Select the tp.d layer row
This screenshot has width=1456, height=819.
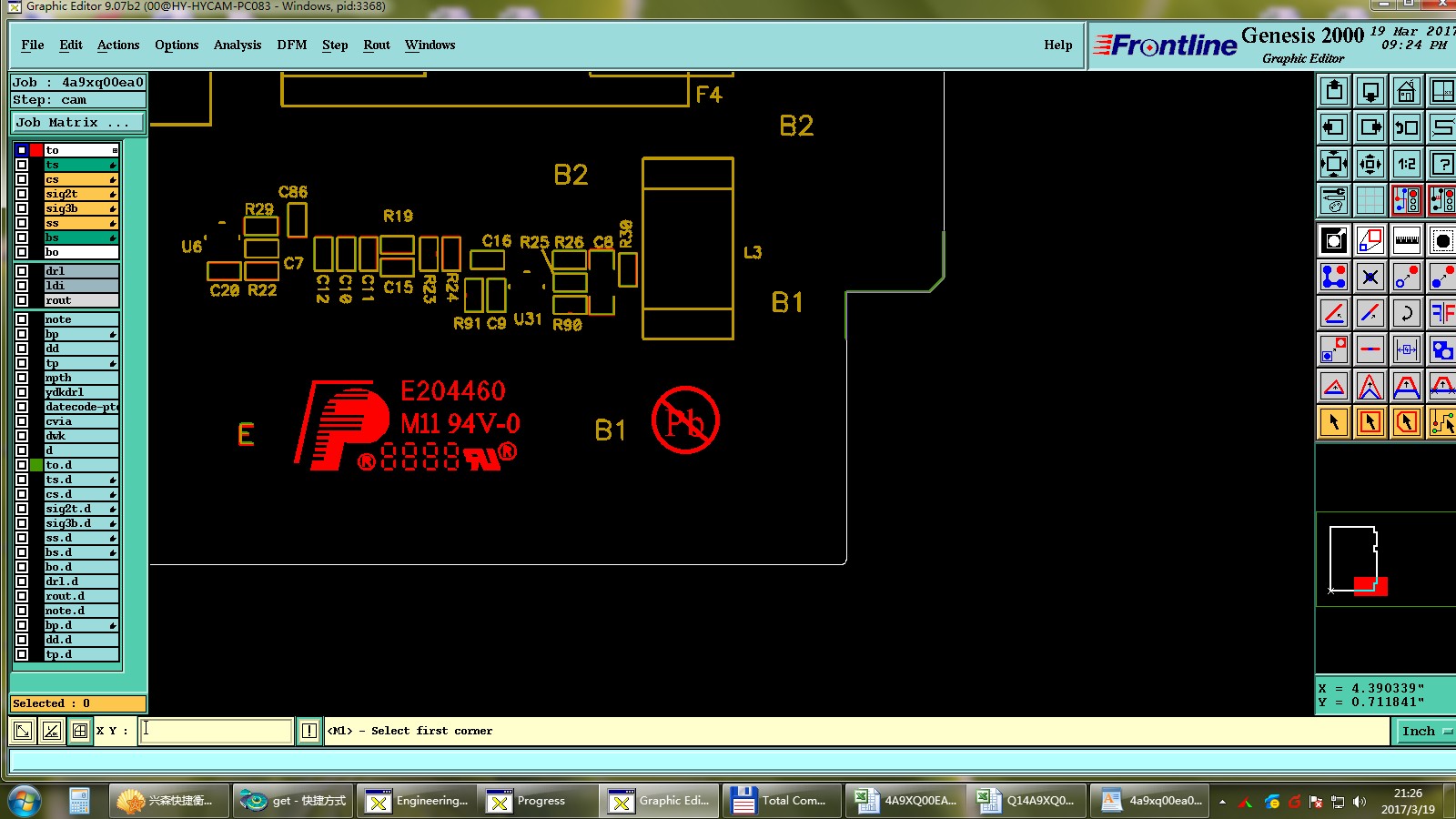point(82,654)
